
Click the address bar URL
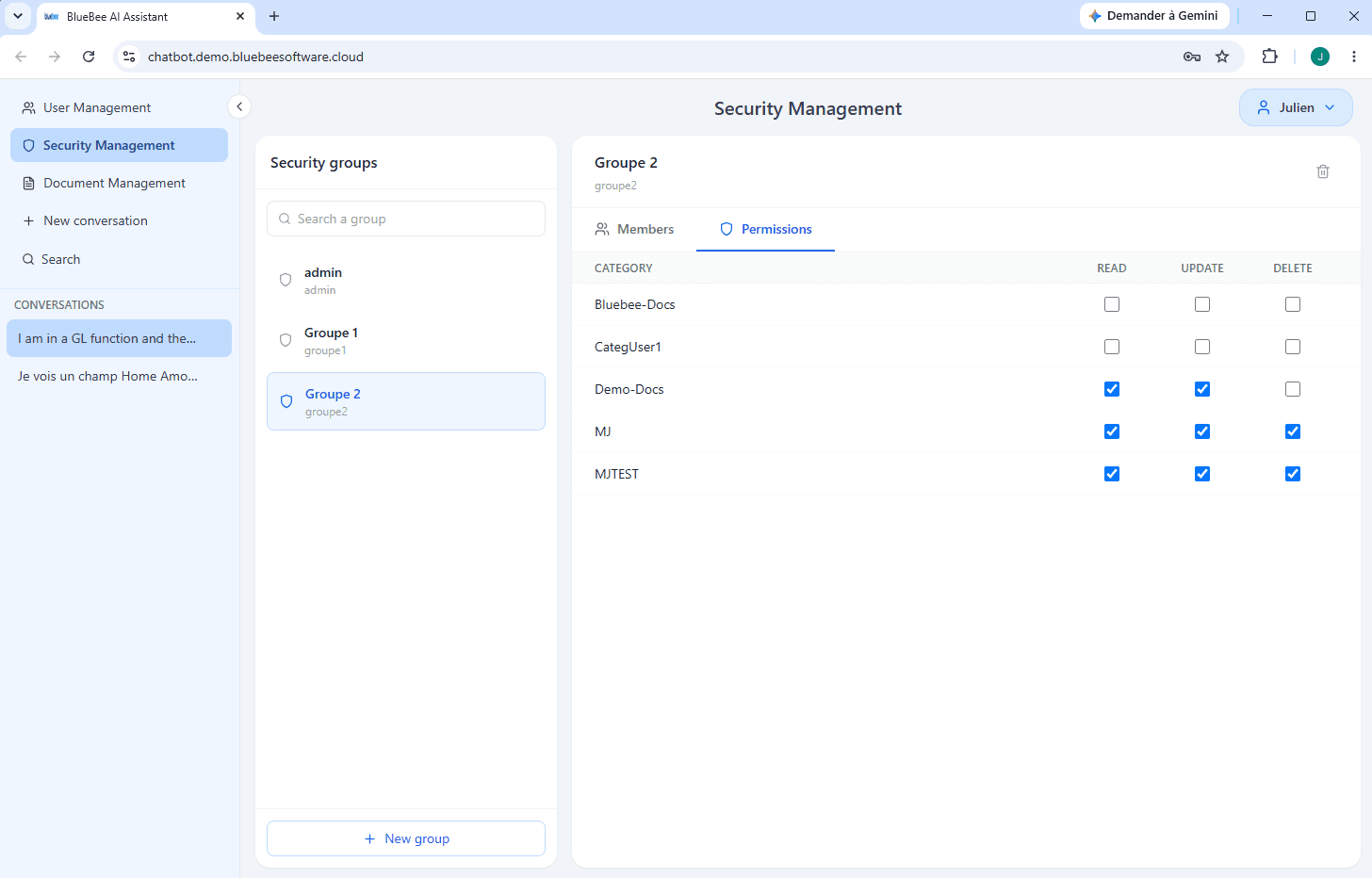tap(255, 57)
